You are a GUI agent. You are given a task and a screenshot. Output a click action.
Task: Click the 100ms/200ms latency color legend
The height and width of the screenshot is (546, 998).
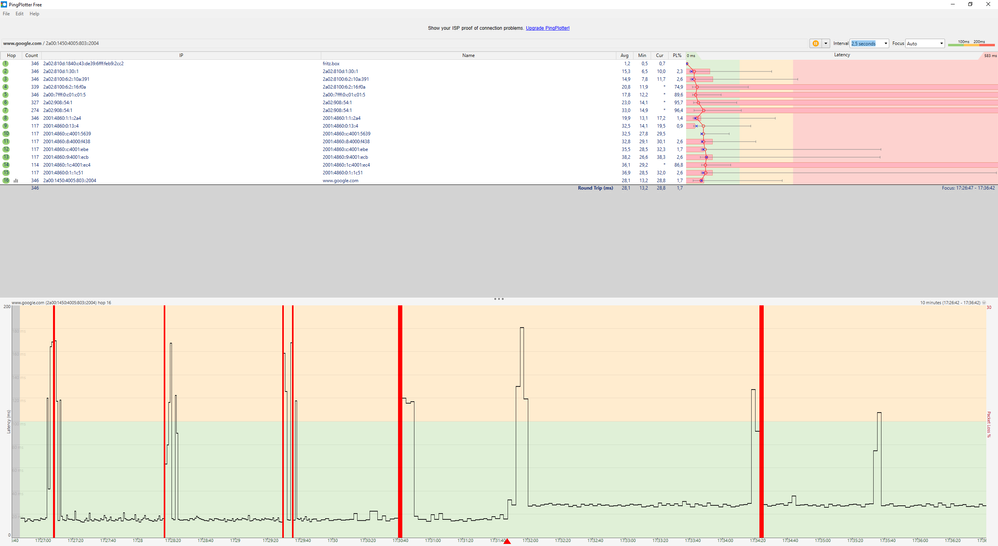point(971,43)
